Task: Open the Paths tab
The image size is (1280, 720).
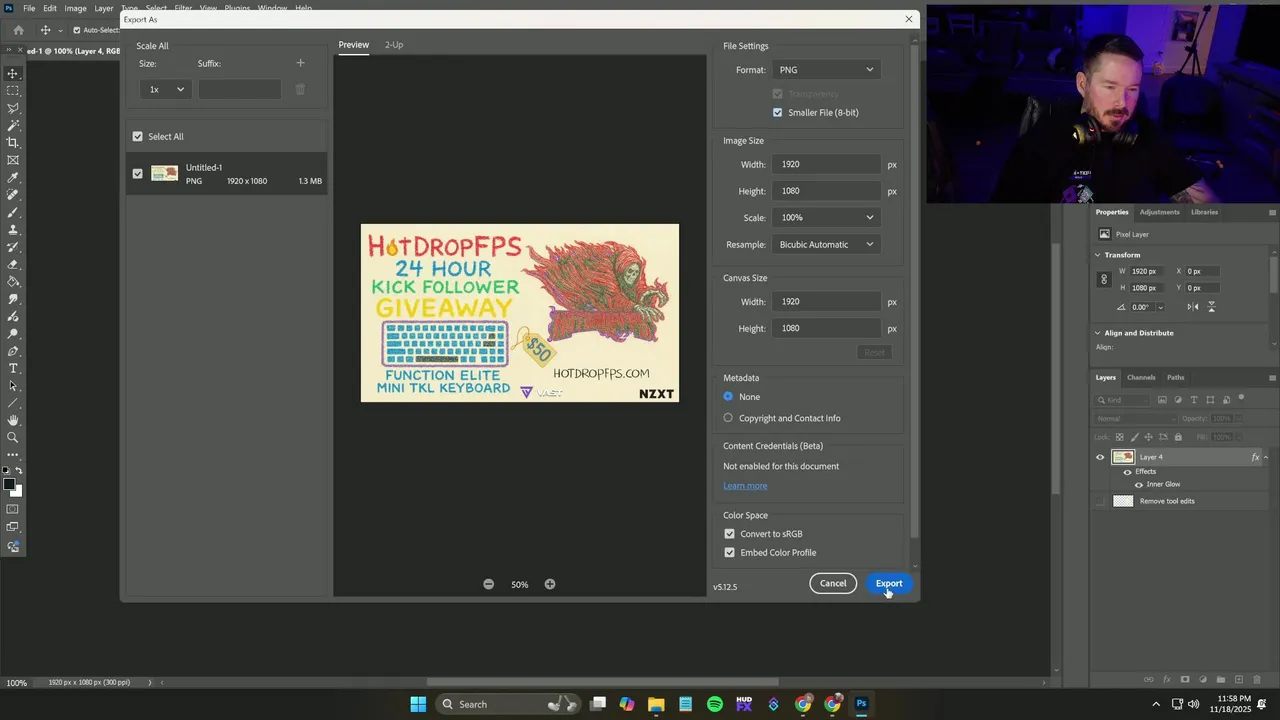Action: pos(1175,377)
